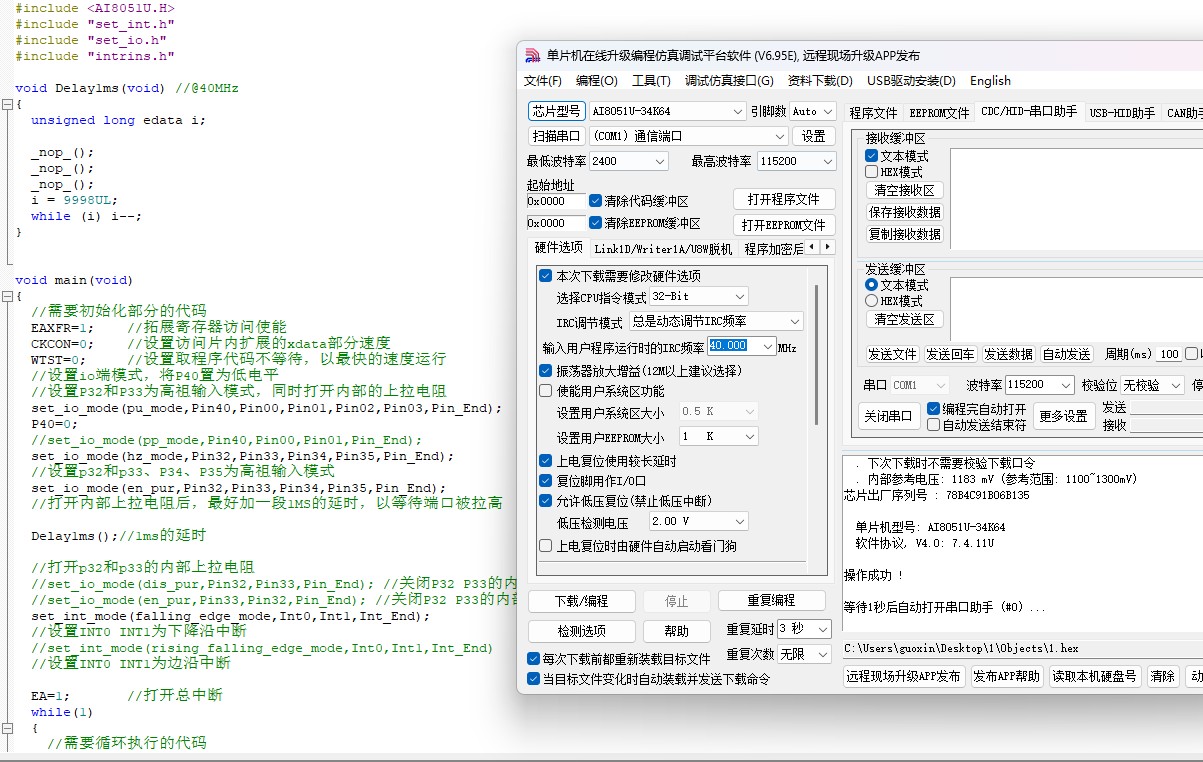Click the programmer app icon in title bar
The height and width of the screenshot is (762, 1203).
pyautogui.click(x=531, y=55)
